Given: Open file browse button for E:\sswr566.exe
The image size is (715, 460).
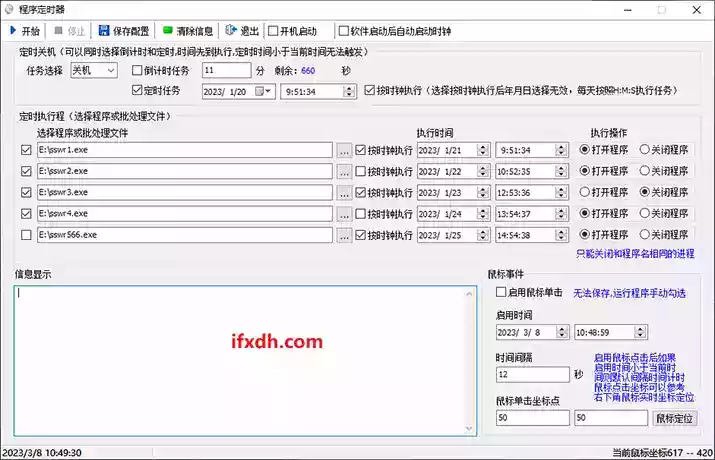Looking at the screenshot, I should [344, 235].
